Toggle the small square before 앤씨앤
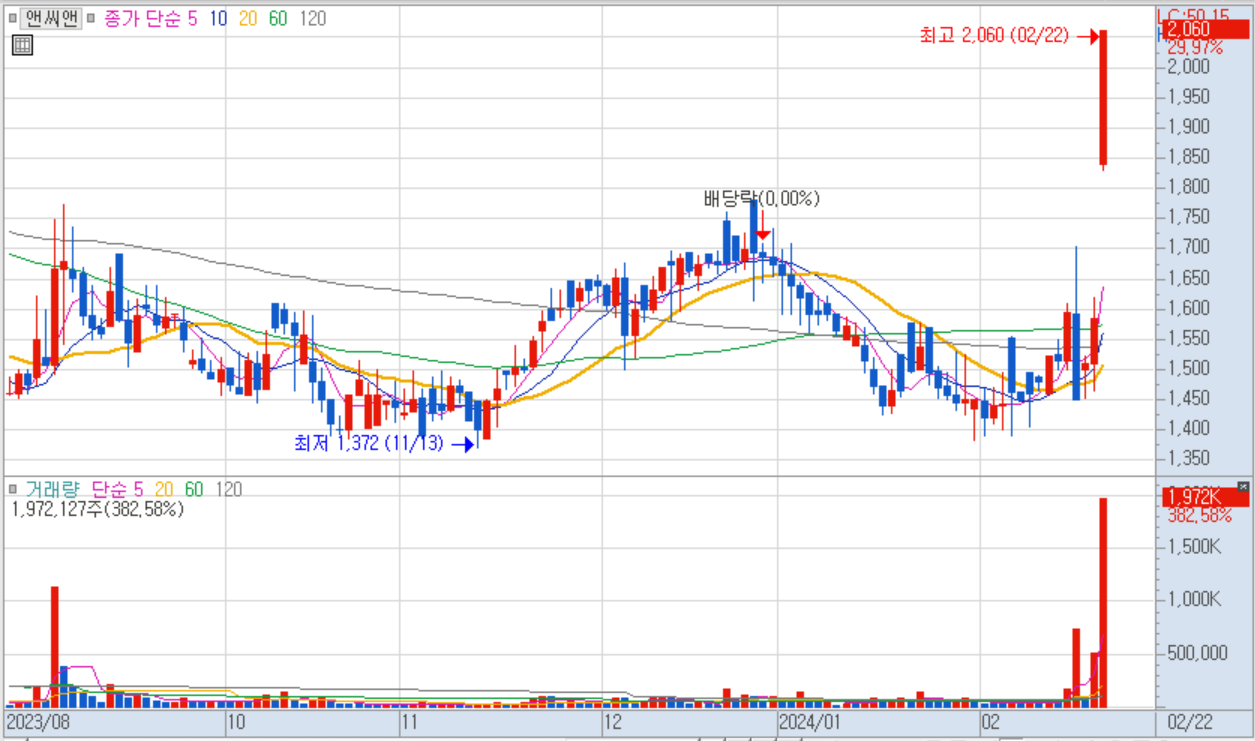This screenshot has height=741, width=1255. tap(13, 18)
